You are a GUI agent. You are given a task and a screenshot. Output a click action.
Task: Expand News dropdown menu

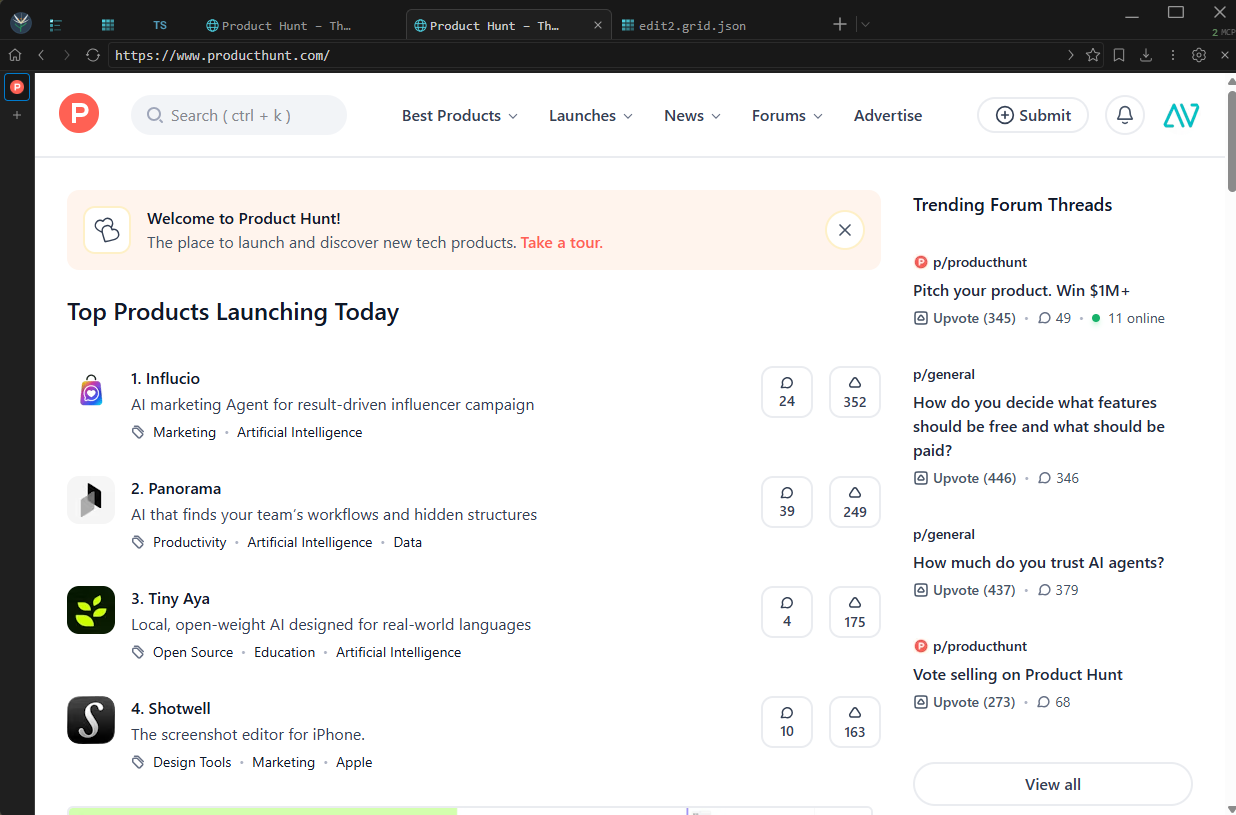(692, 115)
